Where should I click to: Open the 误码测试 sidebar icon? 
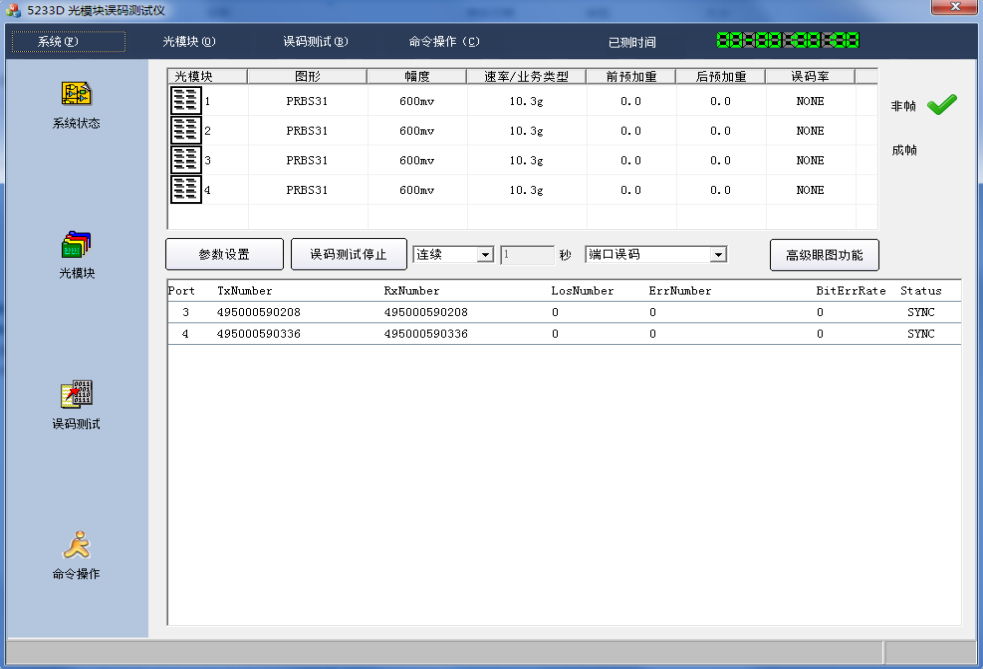[x=77, y=395]
